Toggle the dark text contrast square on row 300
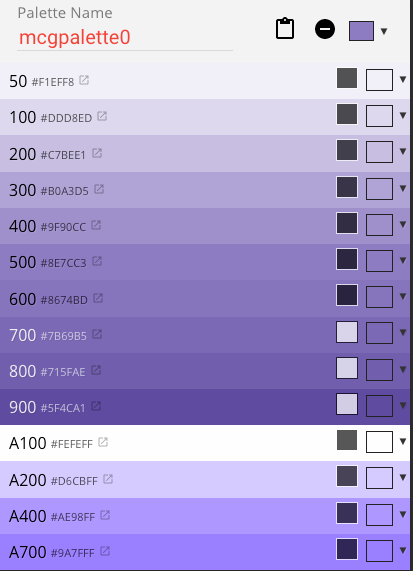 347,187
